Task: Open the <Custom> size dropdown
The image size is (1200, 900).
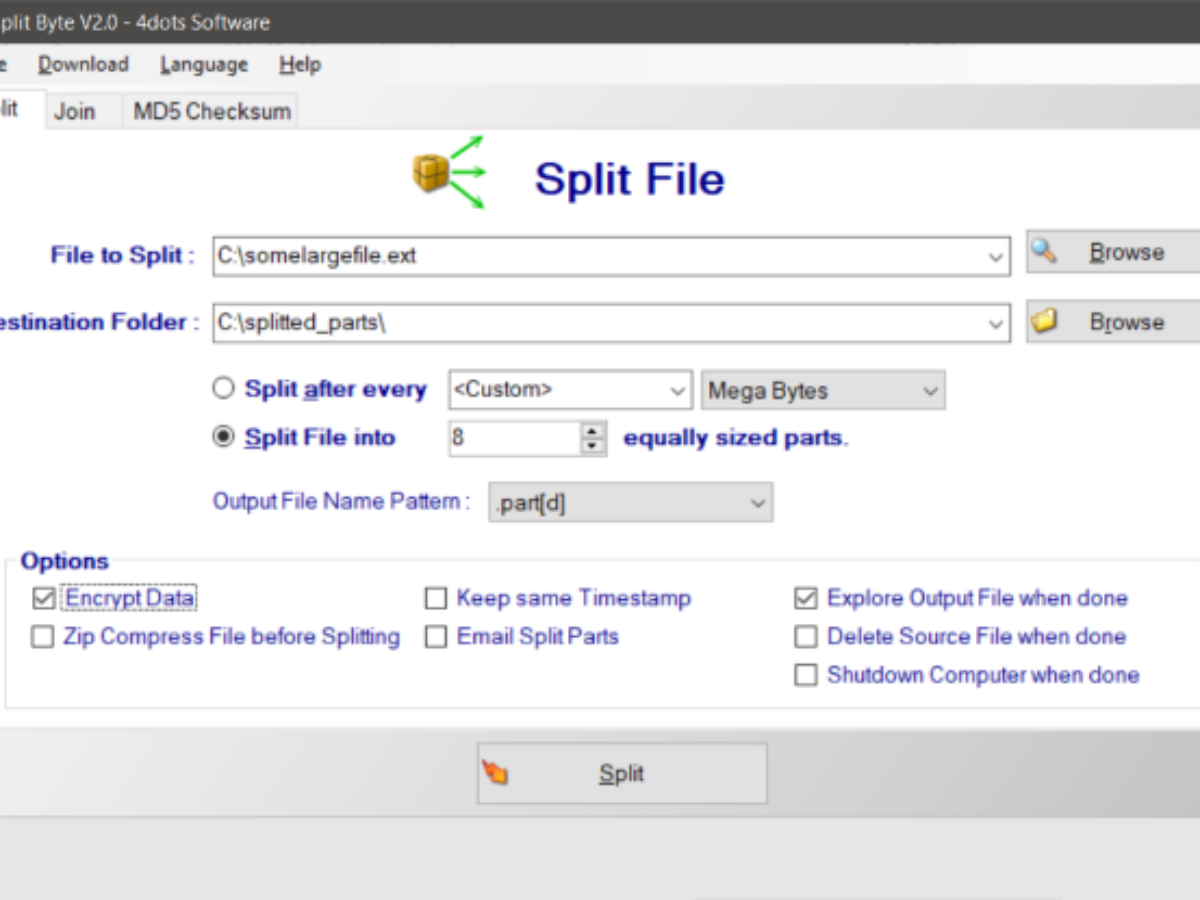Action: pos(678,391)
